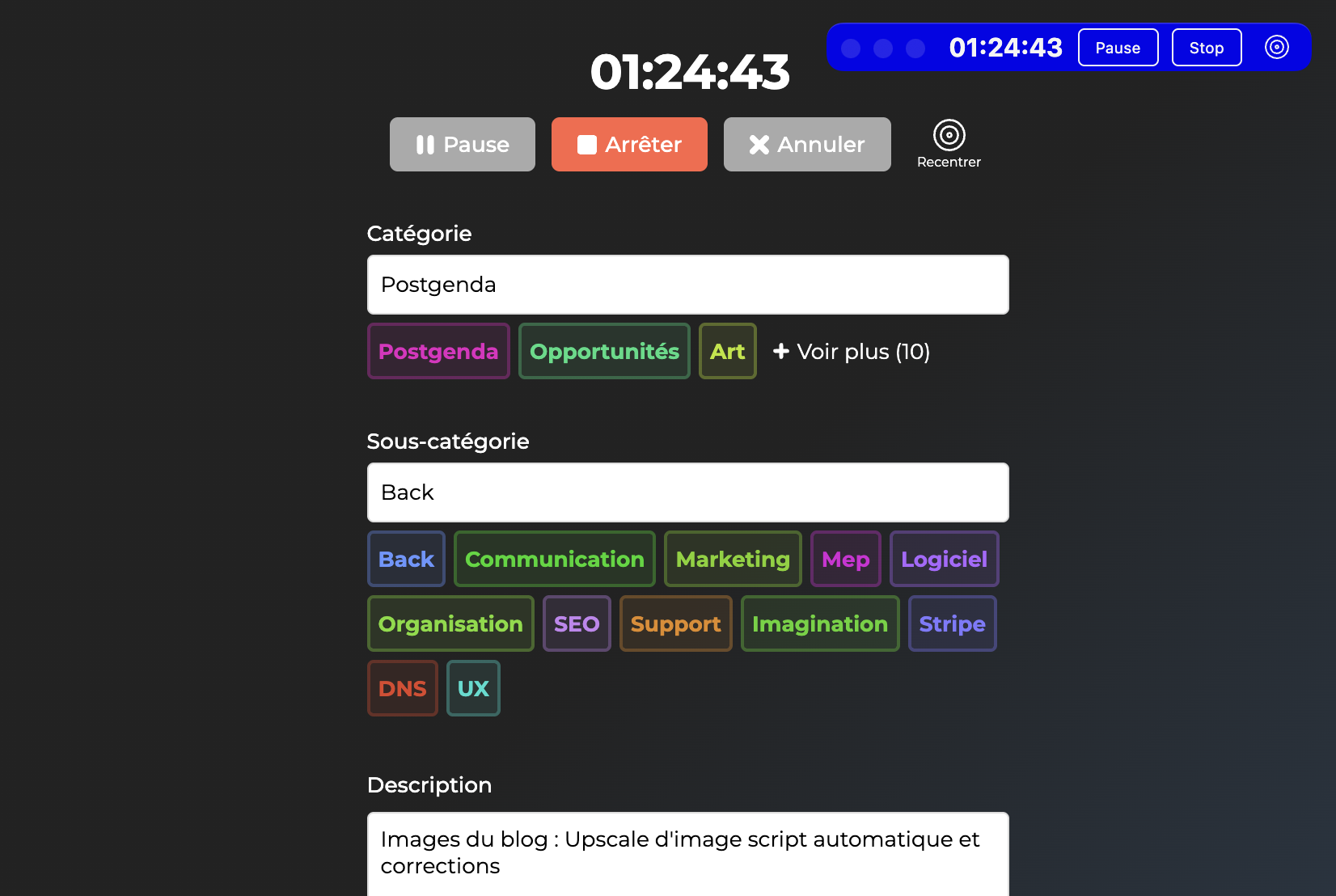Click the Sous-catégorie input field
1336x896 pixels.
pyautogui.click(x=687, y=492)
